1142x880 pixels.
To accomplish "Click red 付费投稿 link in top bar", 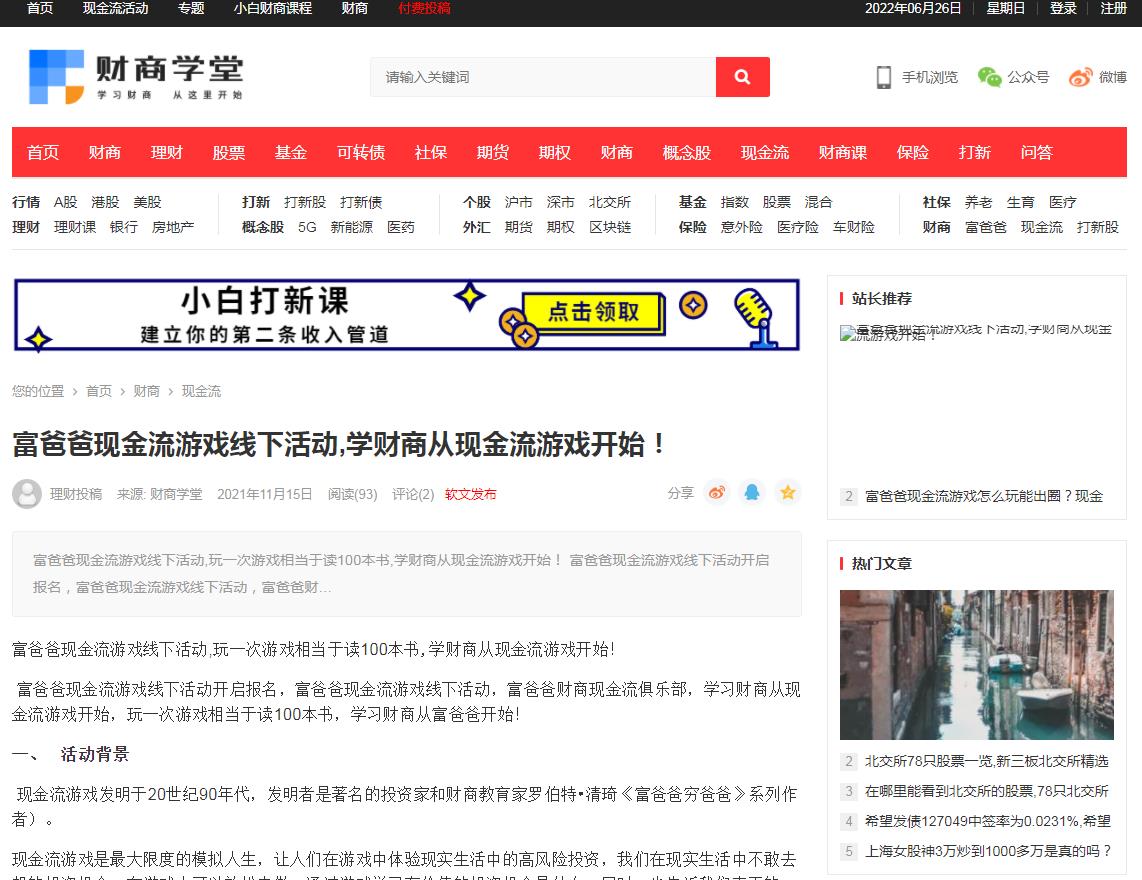I will tap(424, 8).
